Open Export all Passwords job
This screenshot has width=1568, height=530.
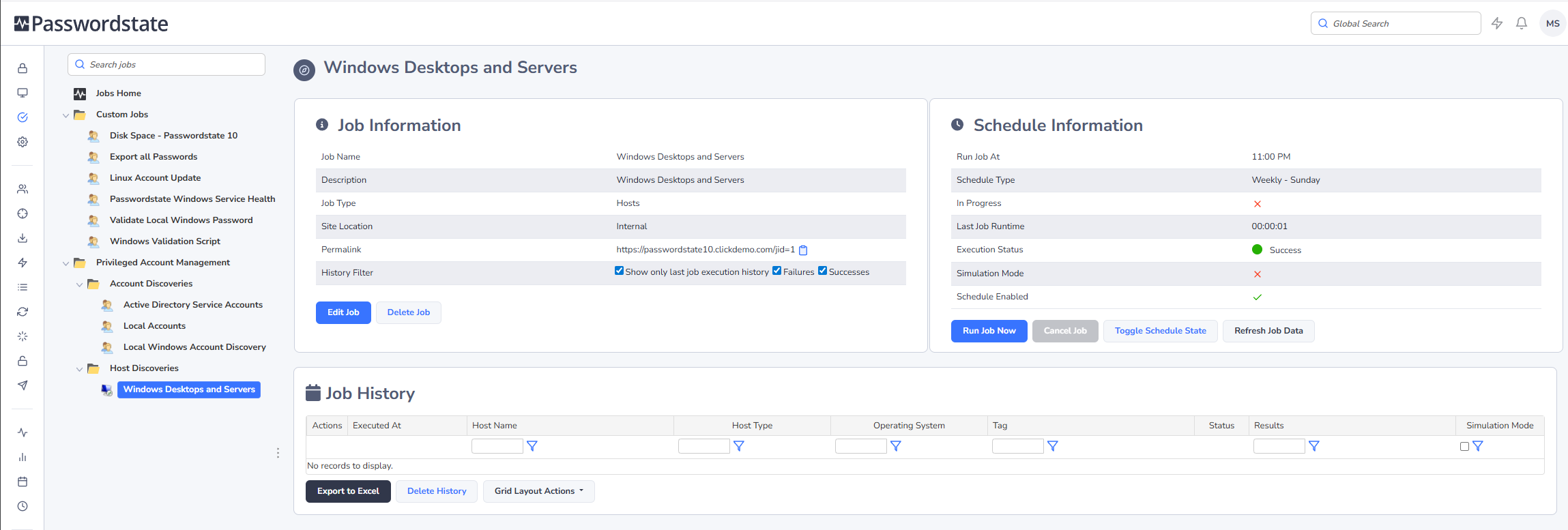point(153,157)
